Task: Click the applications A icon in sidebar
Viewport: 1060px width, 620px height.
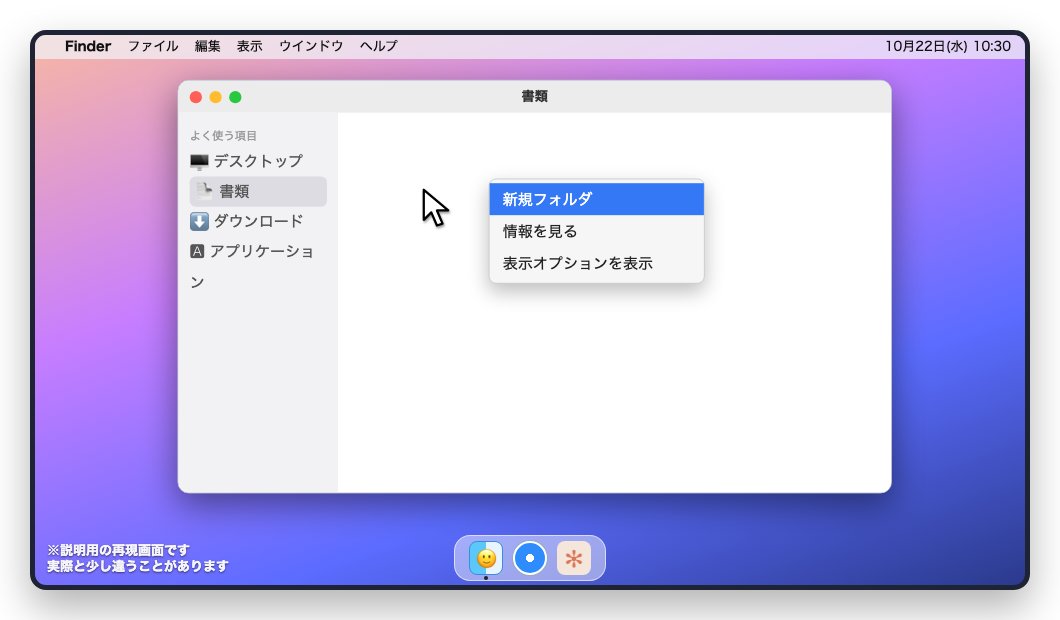Action: (197, 252)
